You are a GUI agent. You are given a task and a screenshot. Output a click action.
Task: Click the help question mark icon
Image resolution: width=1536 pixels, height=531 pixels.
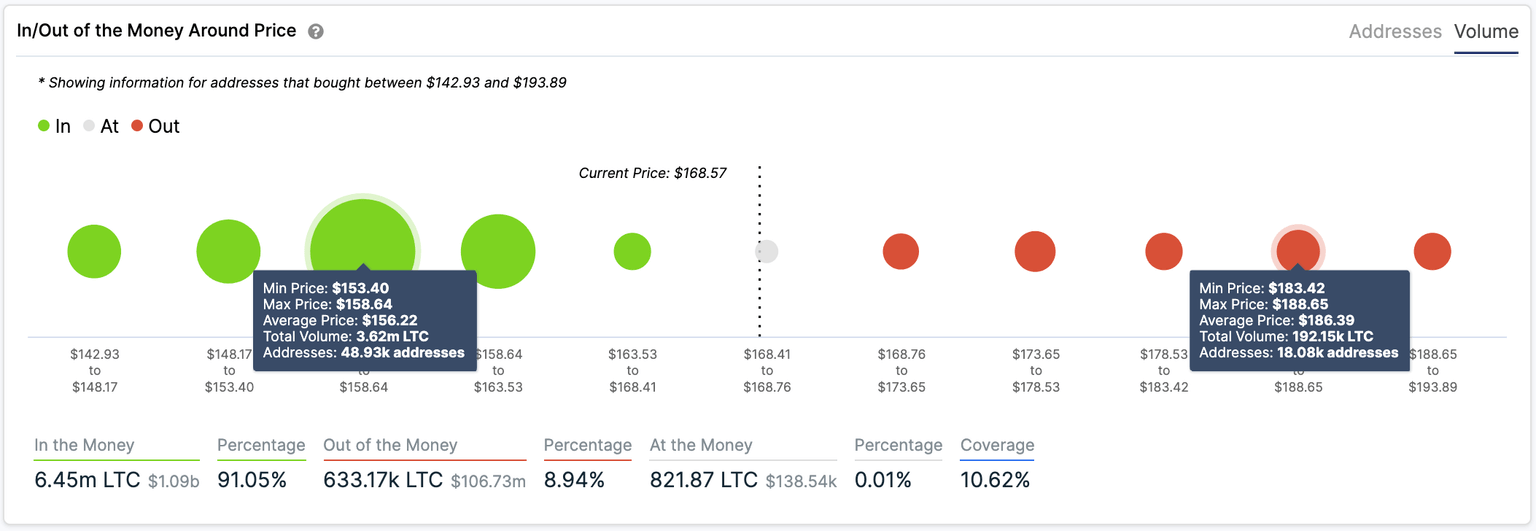[316, 32]
